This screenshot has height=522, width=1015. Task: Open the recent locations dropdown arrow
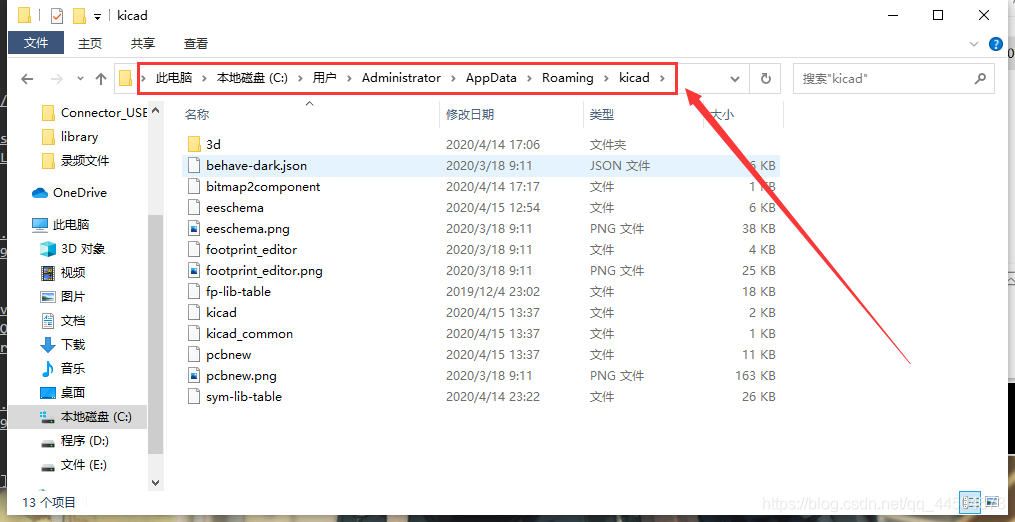(80, 78)
